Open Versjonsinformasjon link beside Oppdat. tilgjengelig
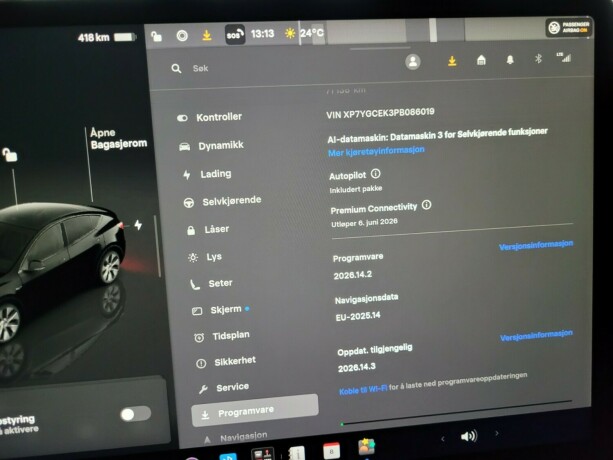Screen dimensions: 613x460 536,335
